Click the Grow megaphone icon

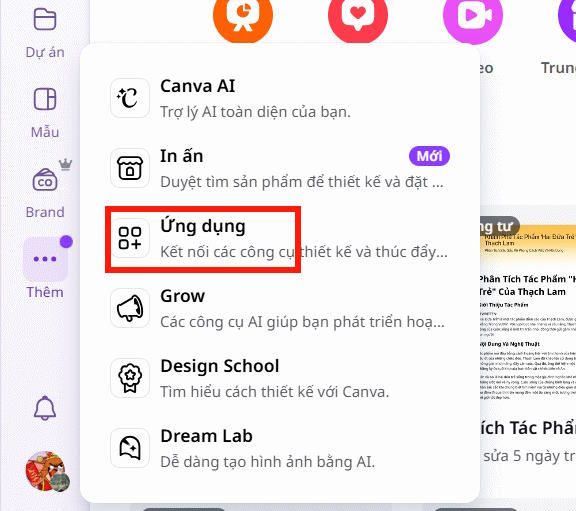coord(130,308)
